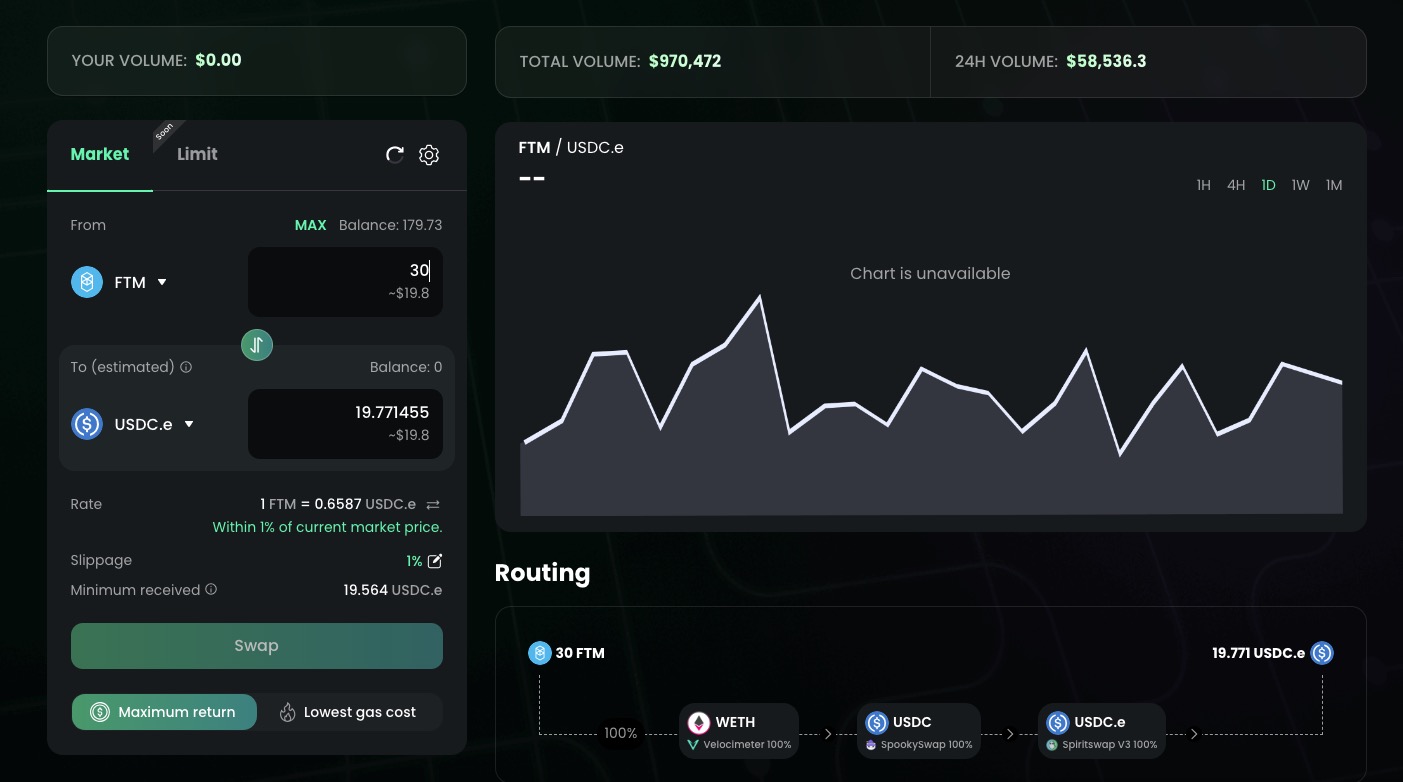Image resolution: width=1403 pixels, height=782 pixels.
Task: Select Maximum return option
Action: click(x=165, y=712)
